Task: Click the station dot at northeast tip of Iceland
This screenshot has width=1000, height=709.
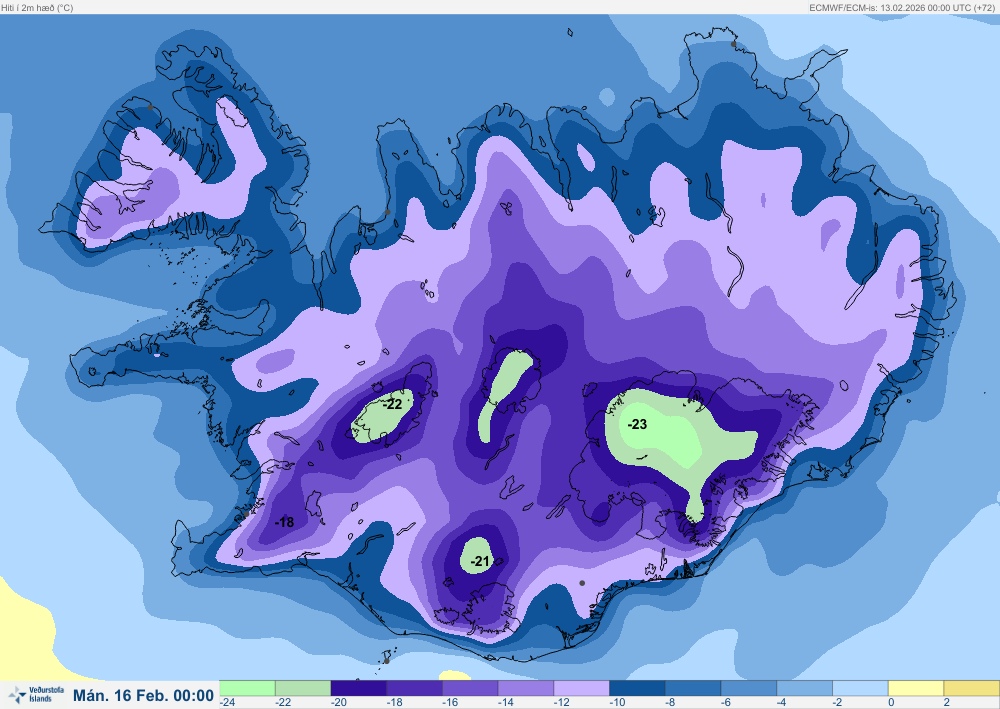Action: pos(733,44)
